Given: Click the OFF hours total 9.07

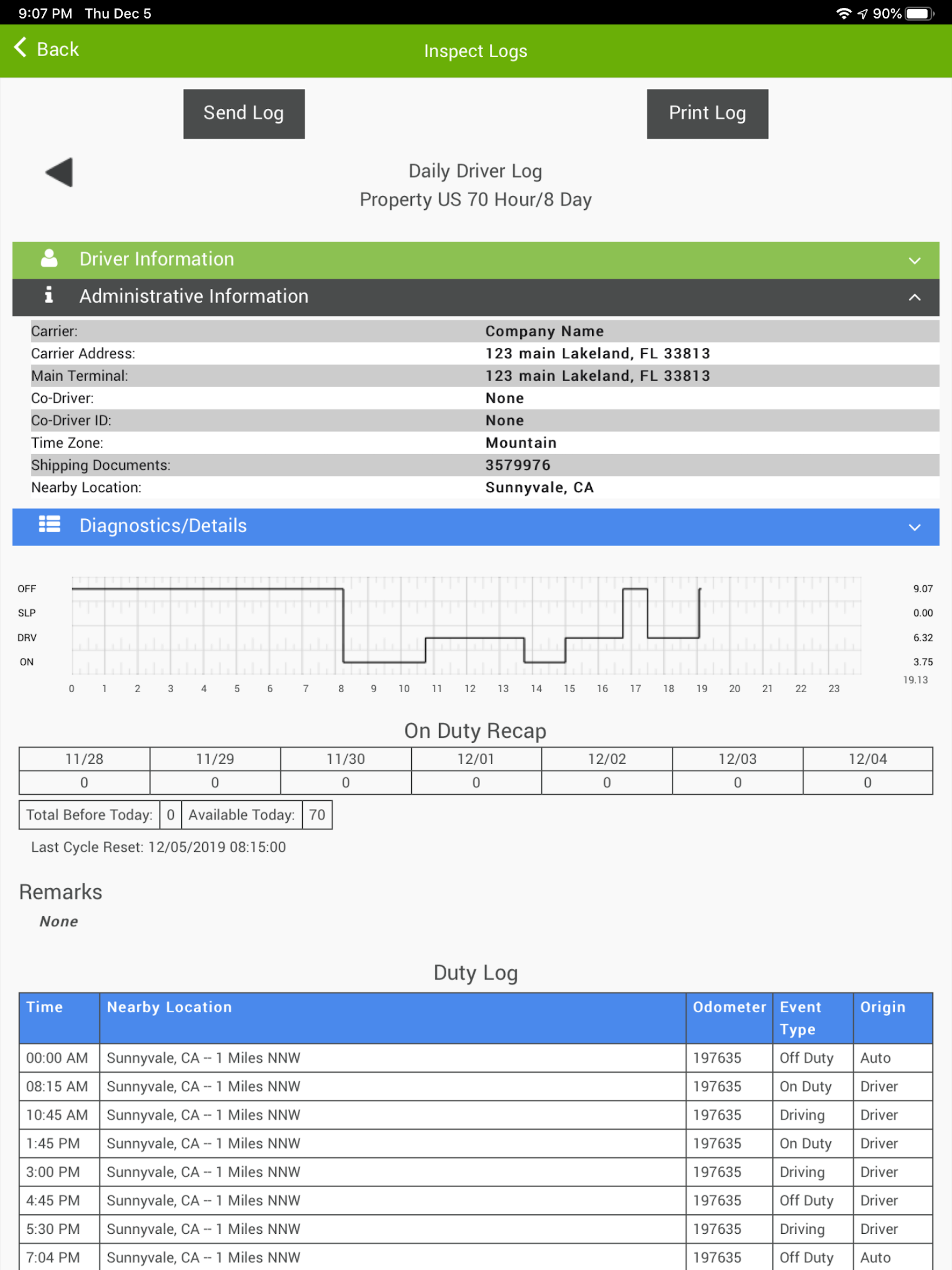Looking at the screenshot, I should point(923,589).
